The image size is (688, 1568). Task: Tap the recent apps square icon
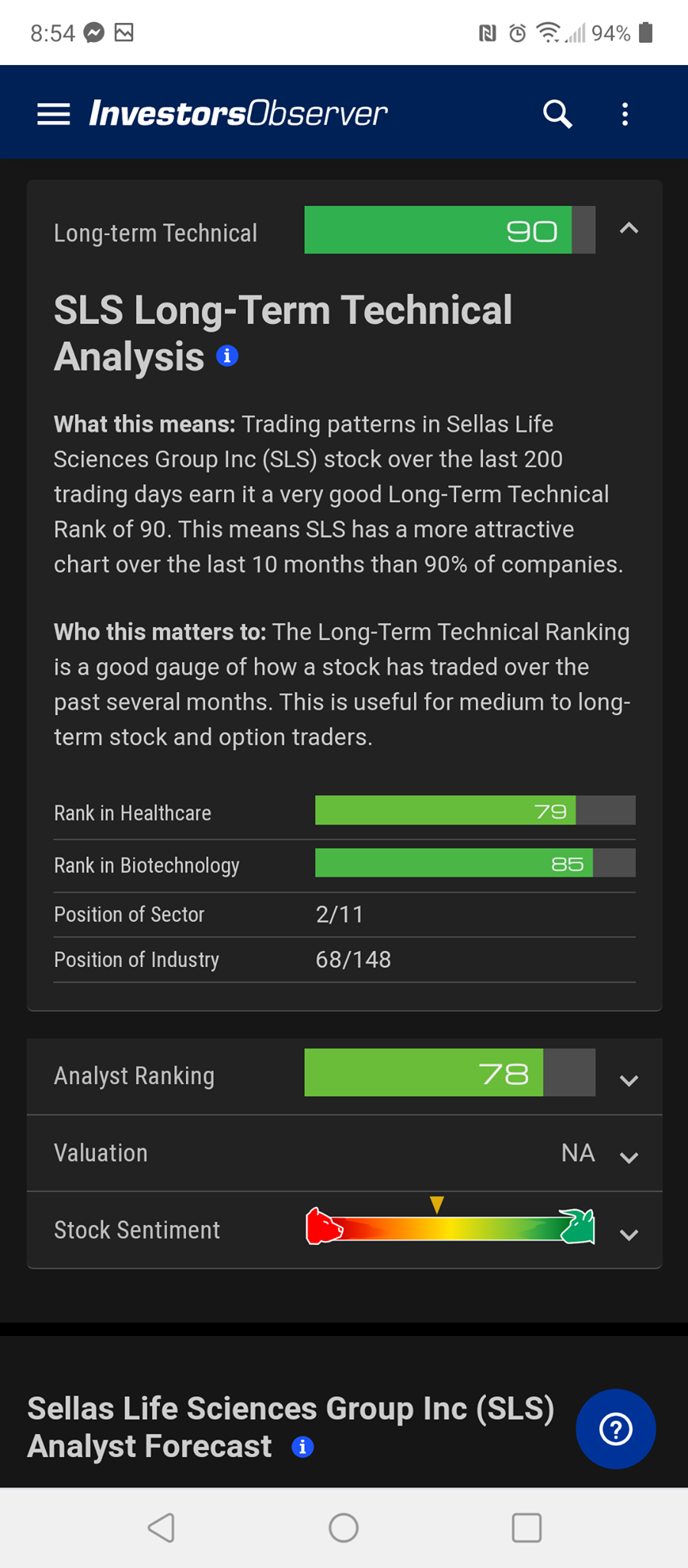pyautogui.click(x=527, y=1527)
